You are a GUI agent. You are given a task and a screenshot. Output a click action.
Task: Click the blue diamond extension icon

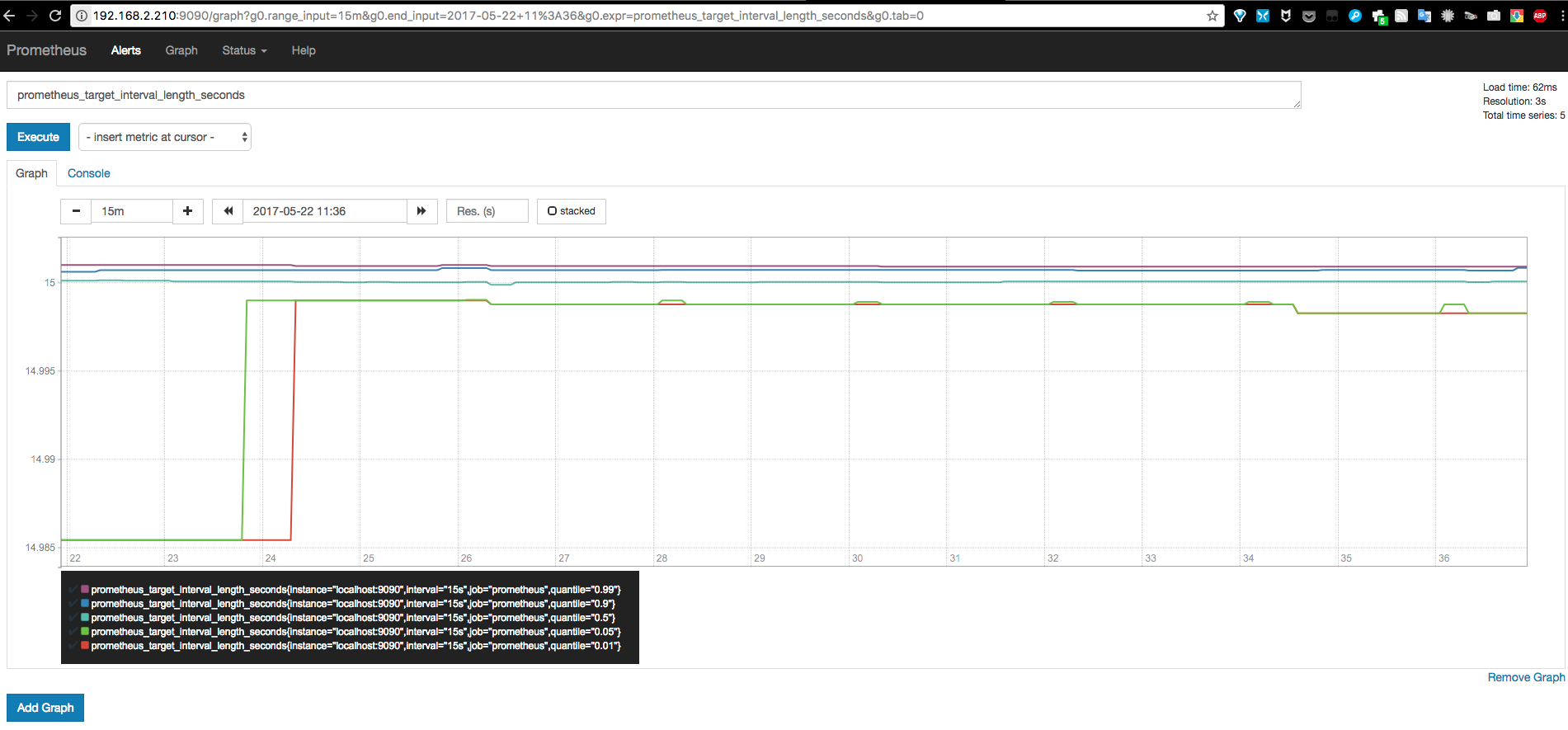(x=1240, y=16)
